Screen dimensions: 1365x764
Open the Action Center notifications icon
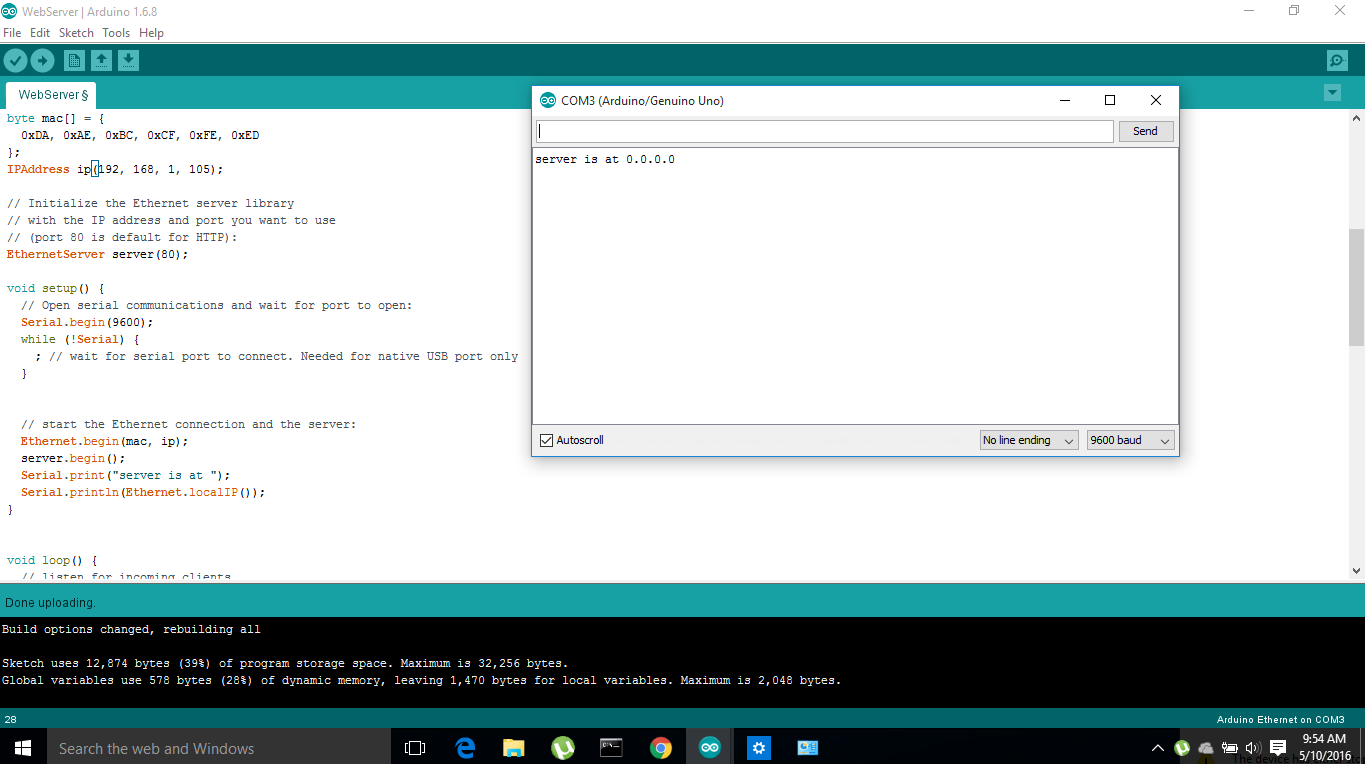click(1278, 747)
